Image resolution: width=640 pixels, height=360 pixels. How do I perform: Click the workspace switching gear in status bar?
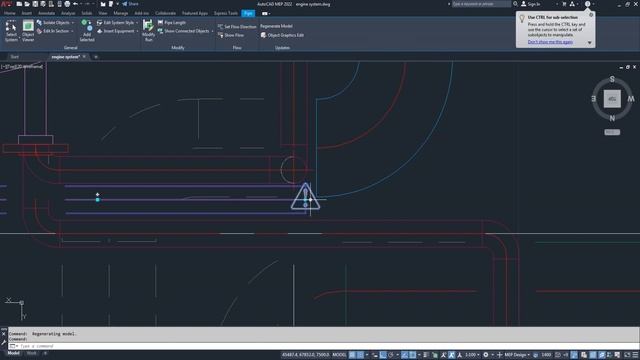click(486, 355)
